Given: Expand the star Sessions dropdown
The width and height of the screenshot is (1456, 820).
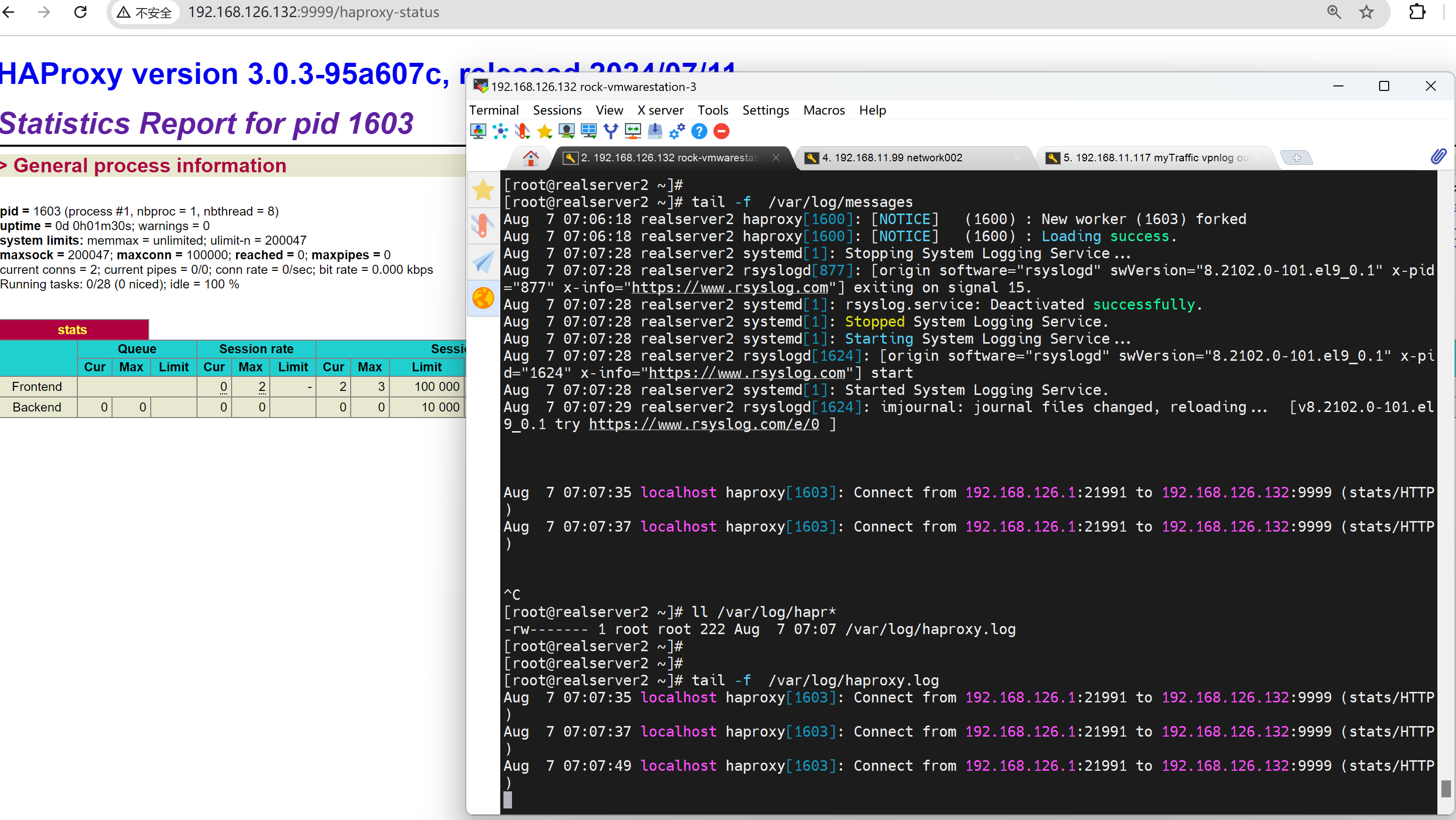Looking at the screenshot, I should [544, 132].
